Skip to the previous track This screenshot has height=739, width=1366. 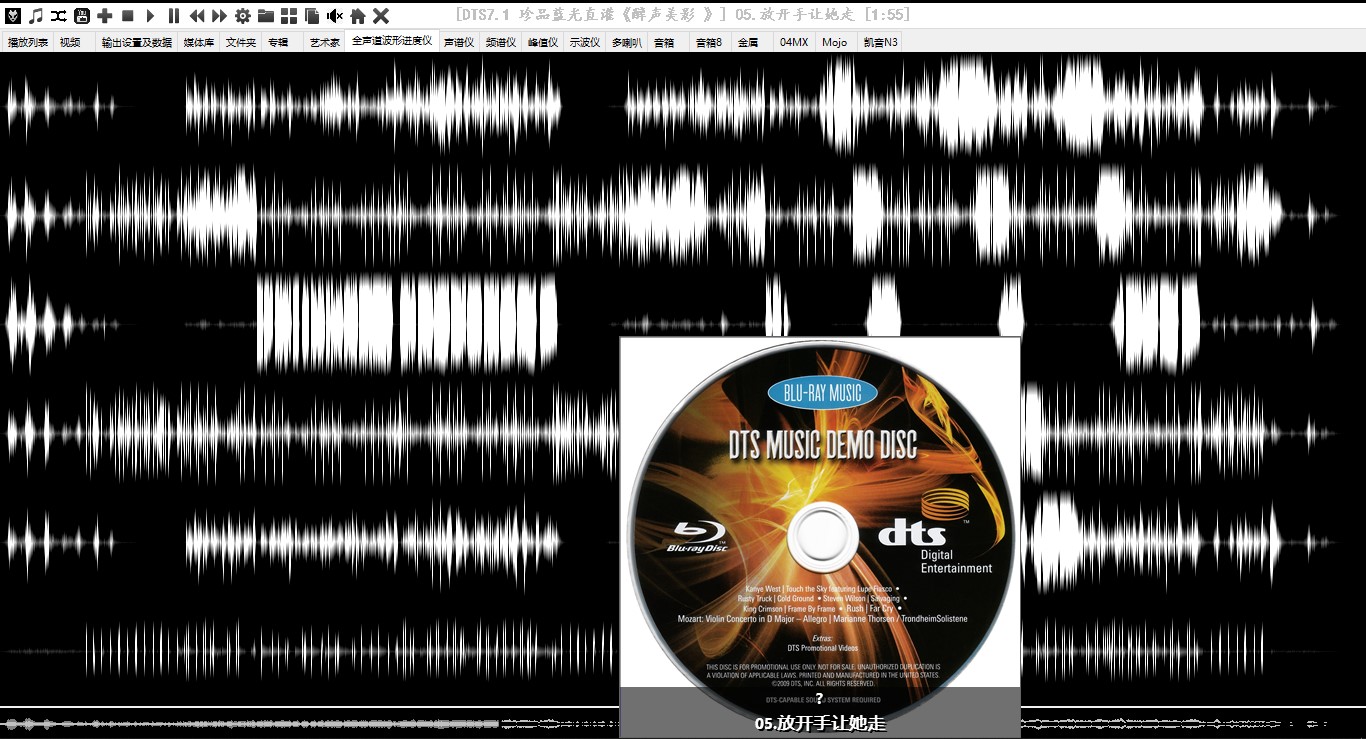point(197,15)
